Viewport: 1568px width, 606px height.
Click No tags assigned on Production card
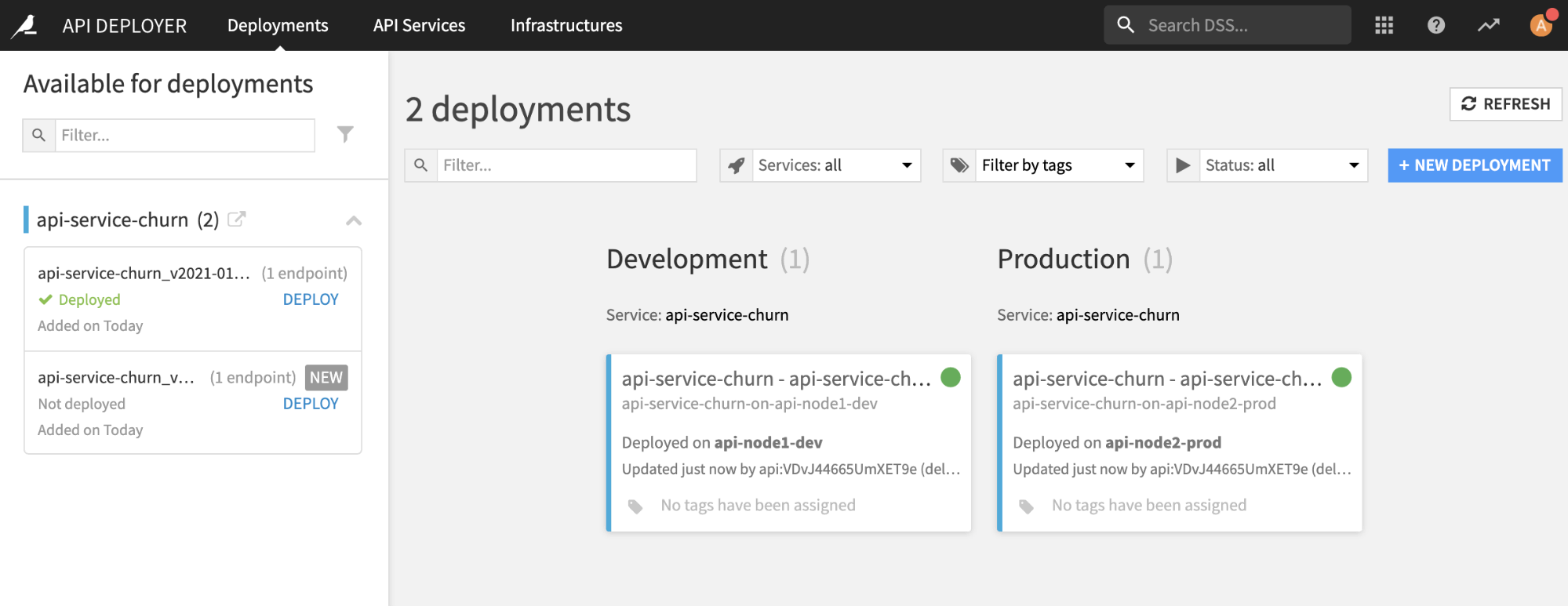[x=1149, y=506]
